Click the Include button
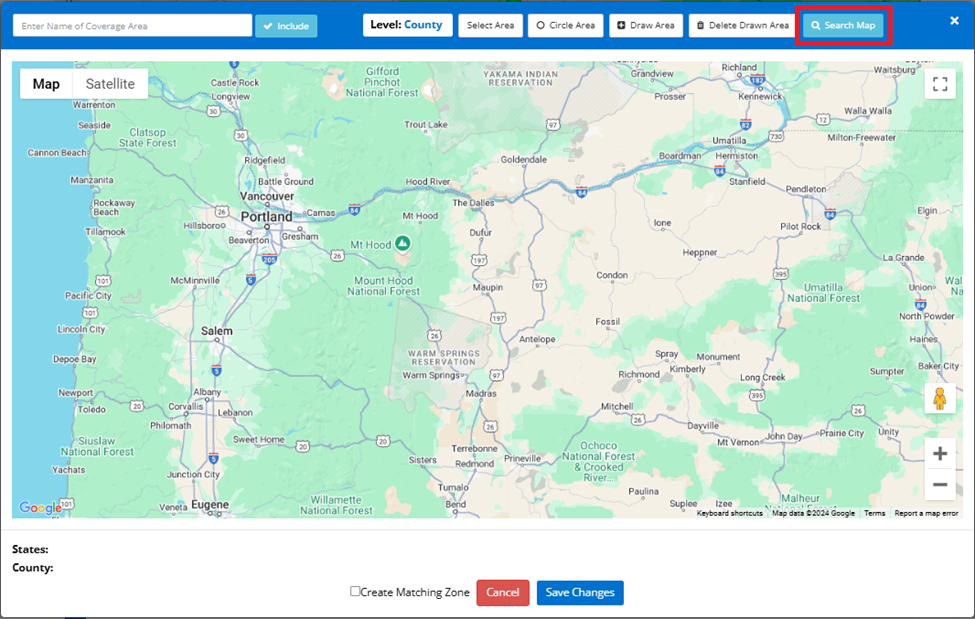Screen dimensions: 975x619 [286, 26]
